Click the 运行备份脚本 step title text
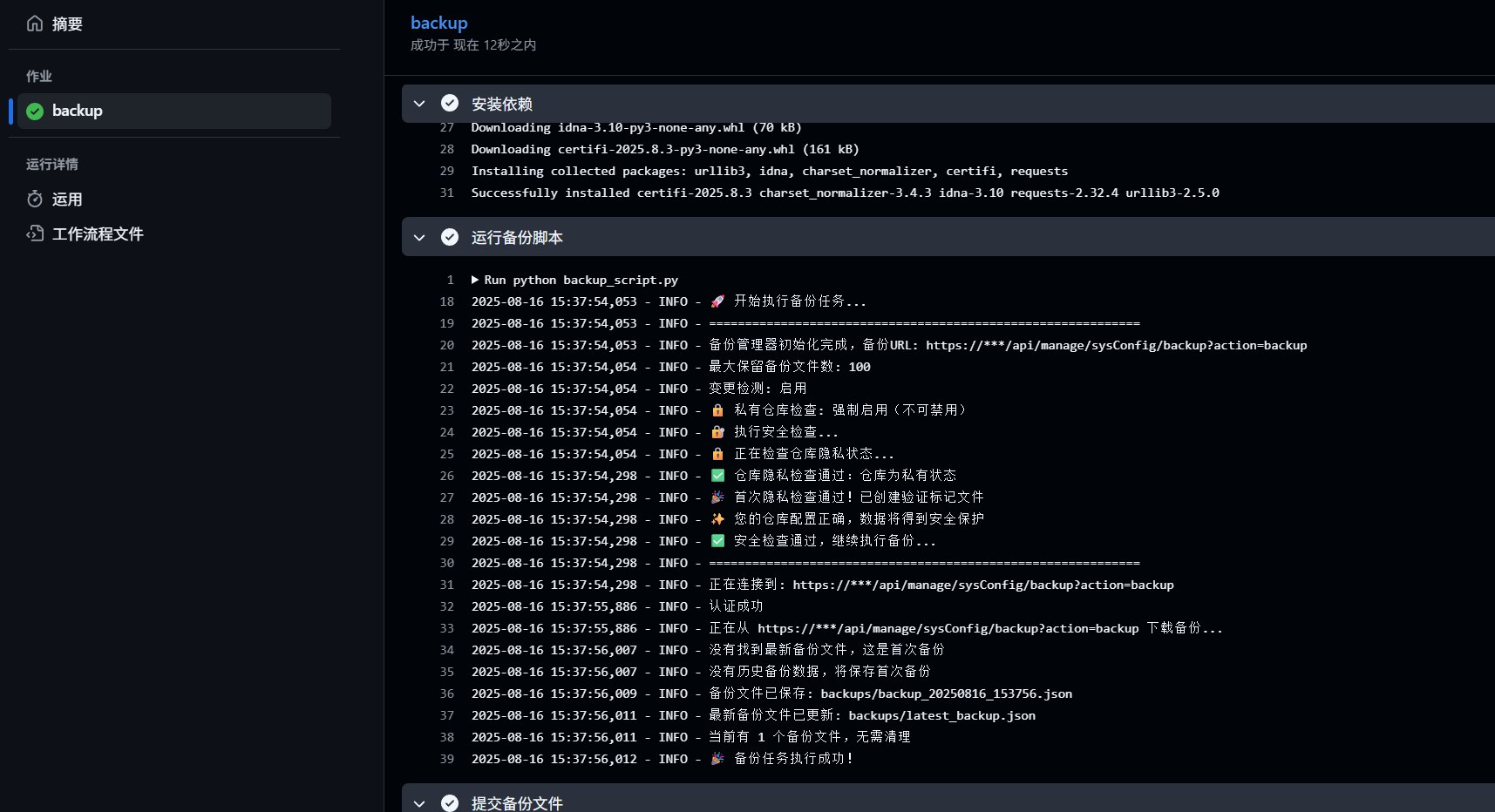Viewport: 1495px width, 812px height. [x=517, y=237]
